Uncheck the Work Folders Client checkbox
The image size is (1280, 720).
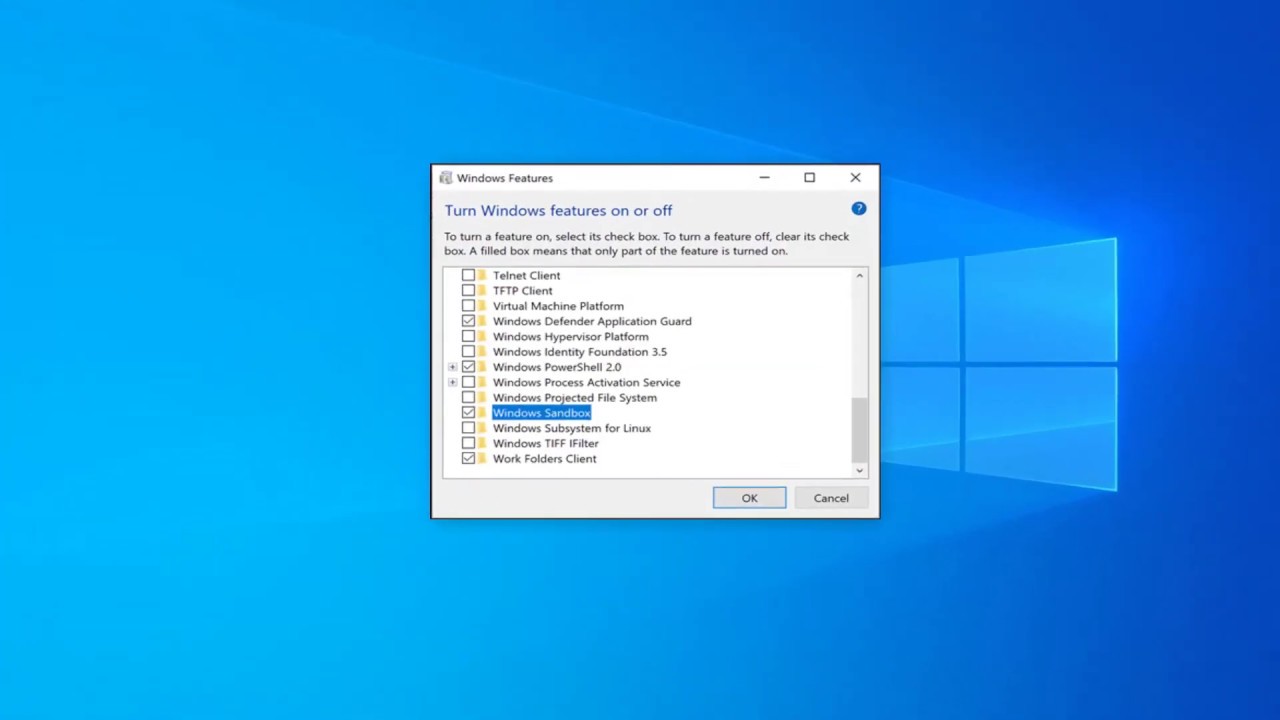(468, 459)
